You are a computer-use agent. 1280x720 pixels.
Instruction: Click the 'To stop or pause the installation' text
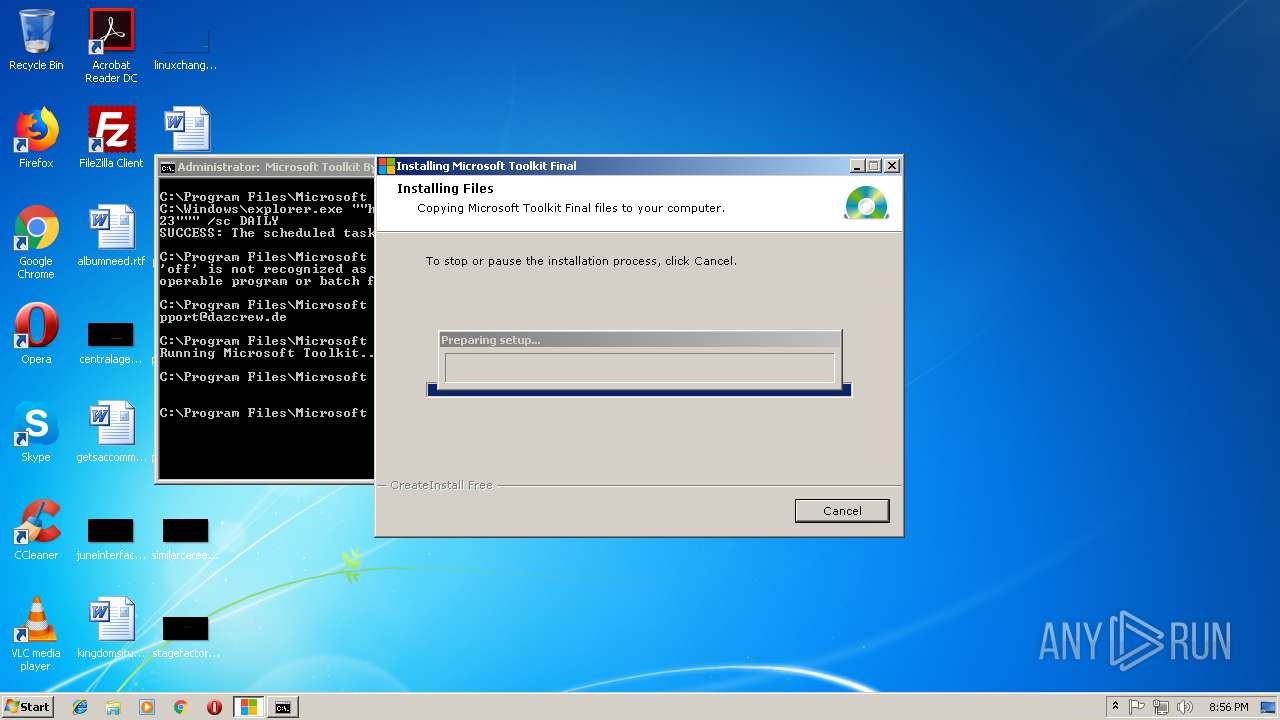click(x=581, y=261)
